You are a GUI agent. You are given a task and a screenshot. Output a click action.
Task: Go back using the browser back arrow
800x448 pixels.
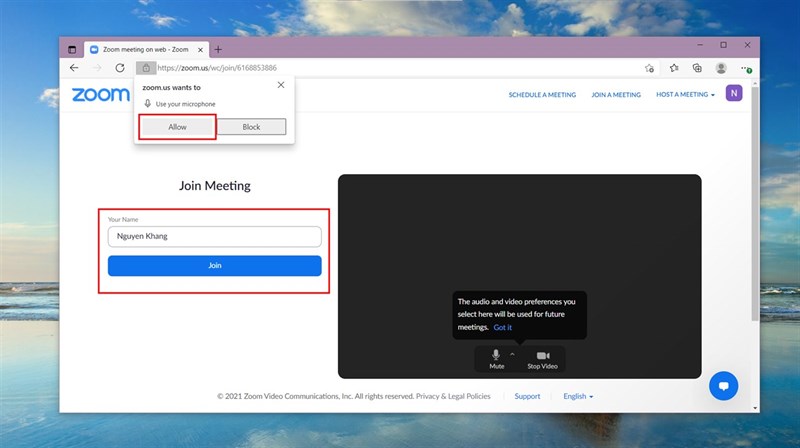click(x=74, y=68)
